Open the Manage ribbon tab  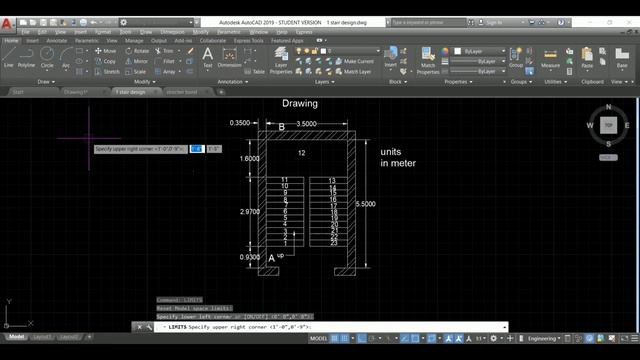pyautogui.click(x=134, y=41)
